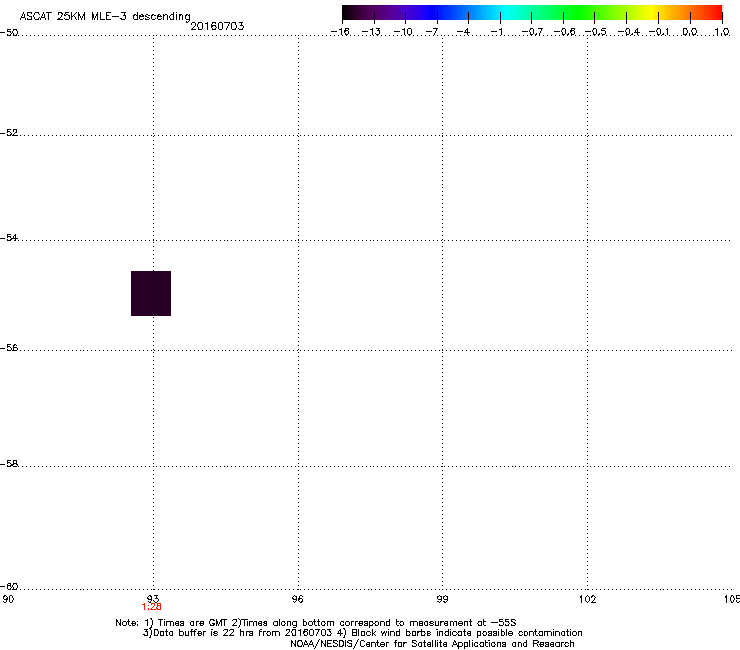This screenshot has height=650, width=740.
Task: Click the -0.7 color bar label
Action: pos(532,32)
